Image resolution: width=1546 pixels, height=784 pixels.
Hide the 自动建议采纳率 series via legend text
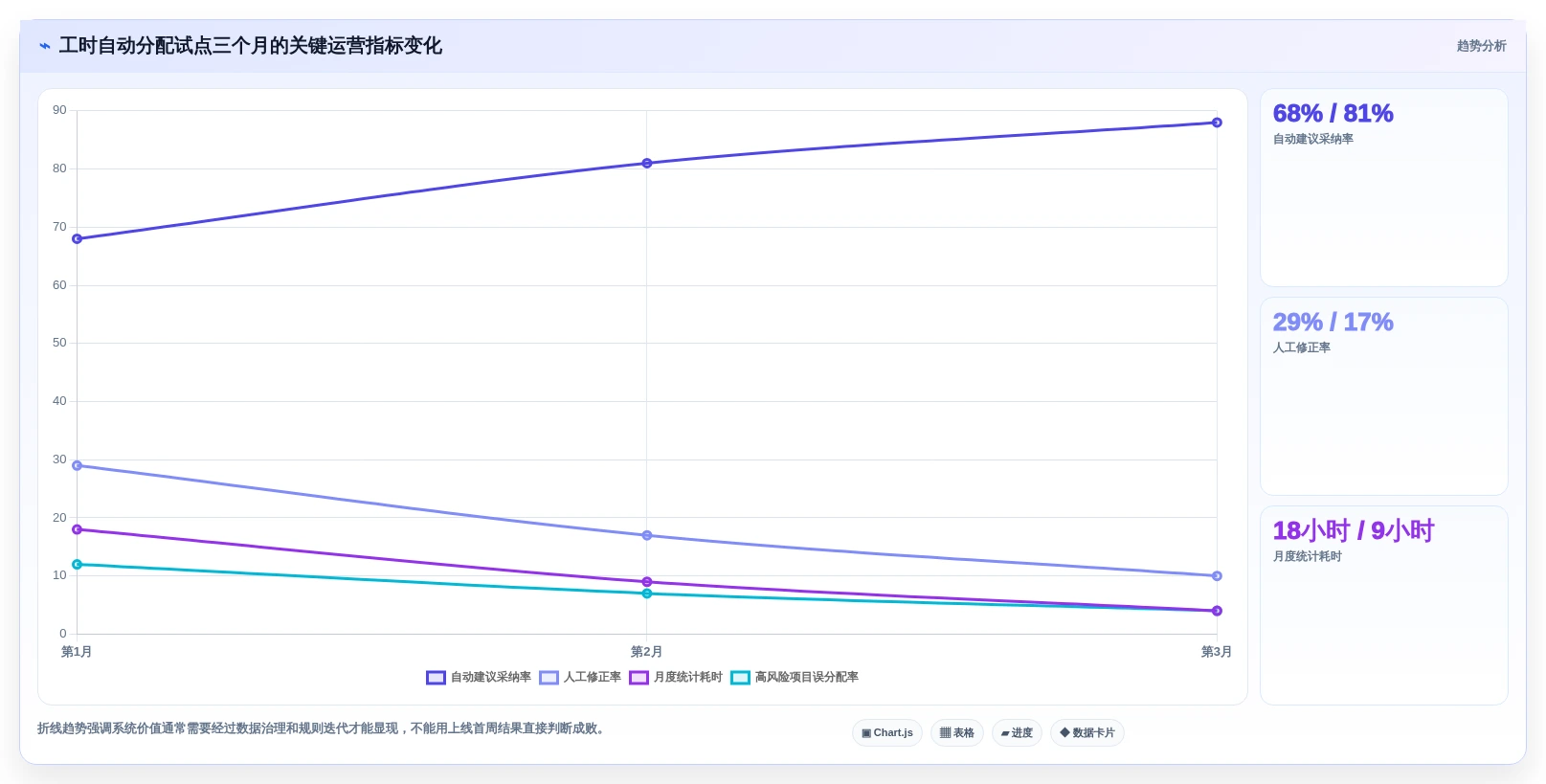click(490, 678)
